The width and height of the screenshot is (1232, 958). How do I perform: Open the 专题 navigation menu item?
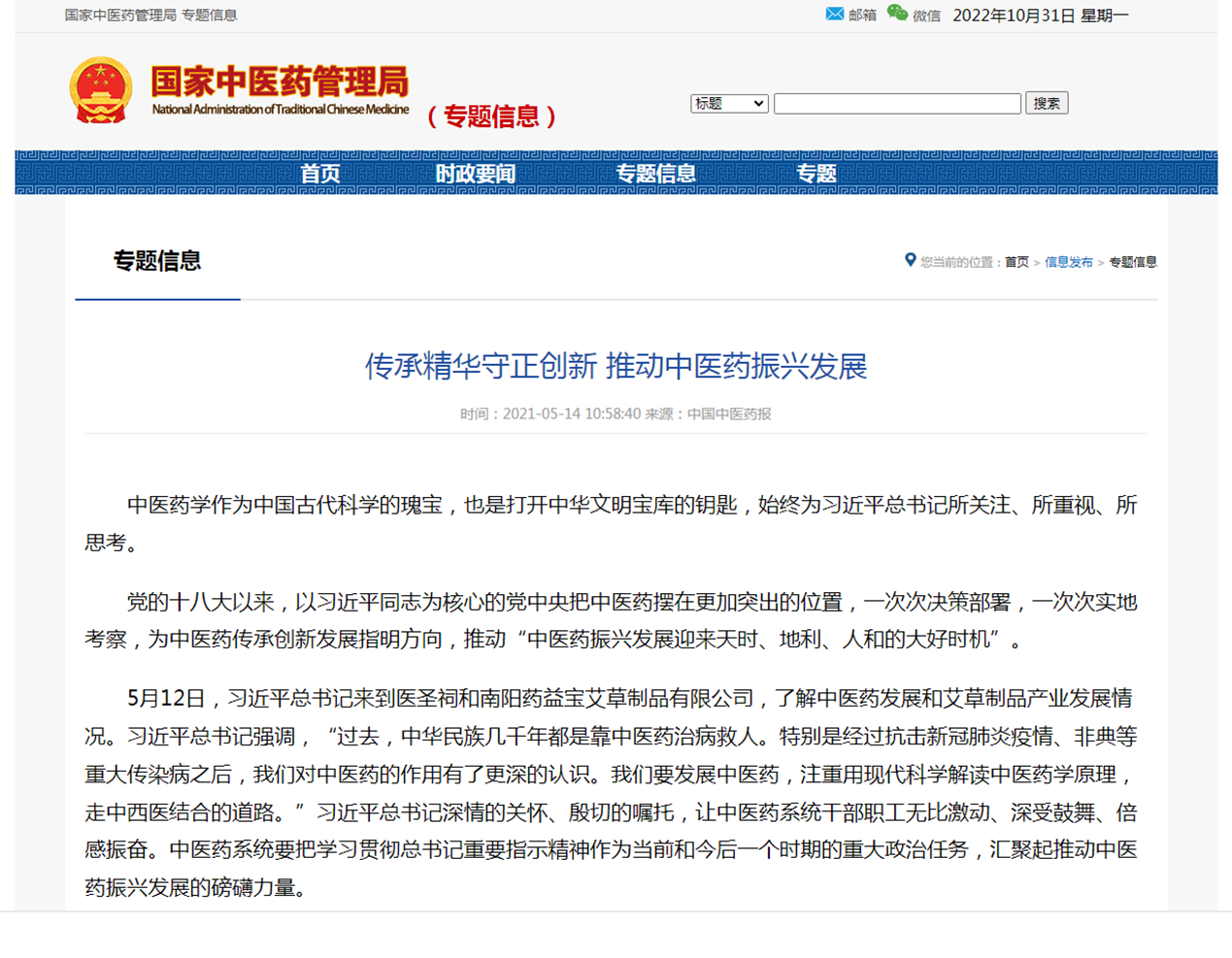816,174
